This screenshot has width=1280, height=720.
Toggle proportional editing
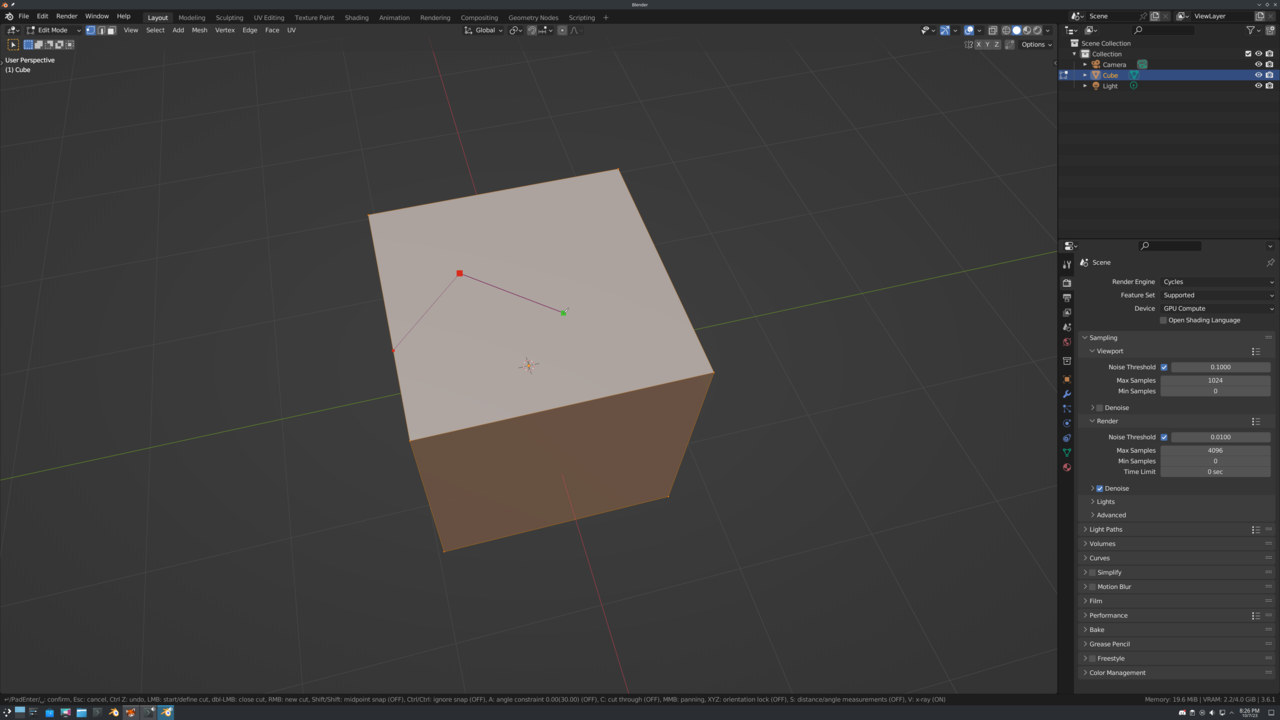pyautogui.click(x=562, y=30)
